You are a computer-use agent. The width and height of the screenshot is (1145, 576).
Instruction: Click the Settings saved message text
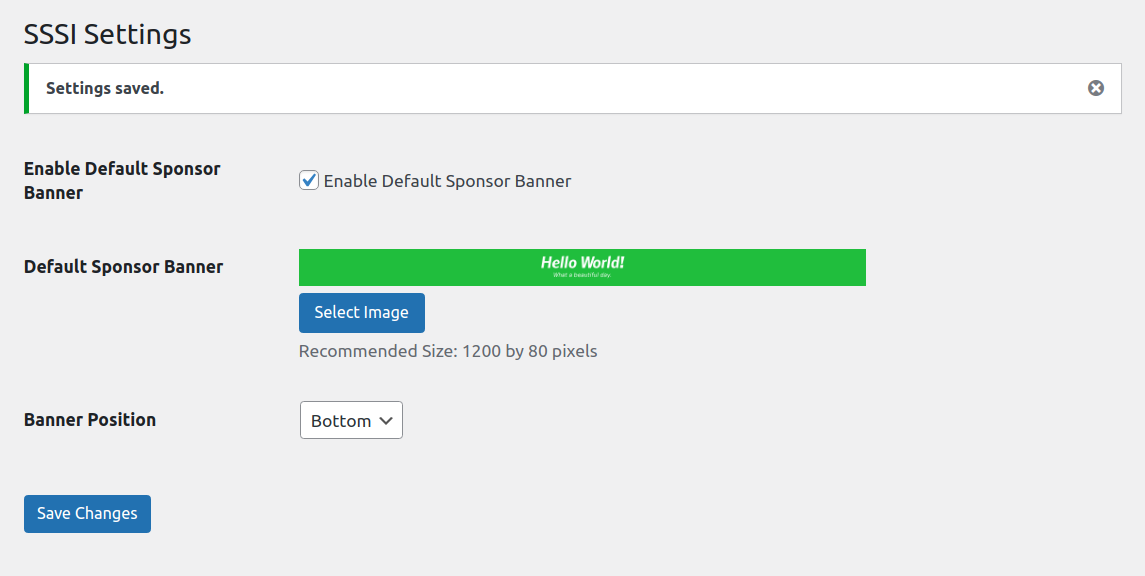[105, 88]
